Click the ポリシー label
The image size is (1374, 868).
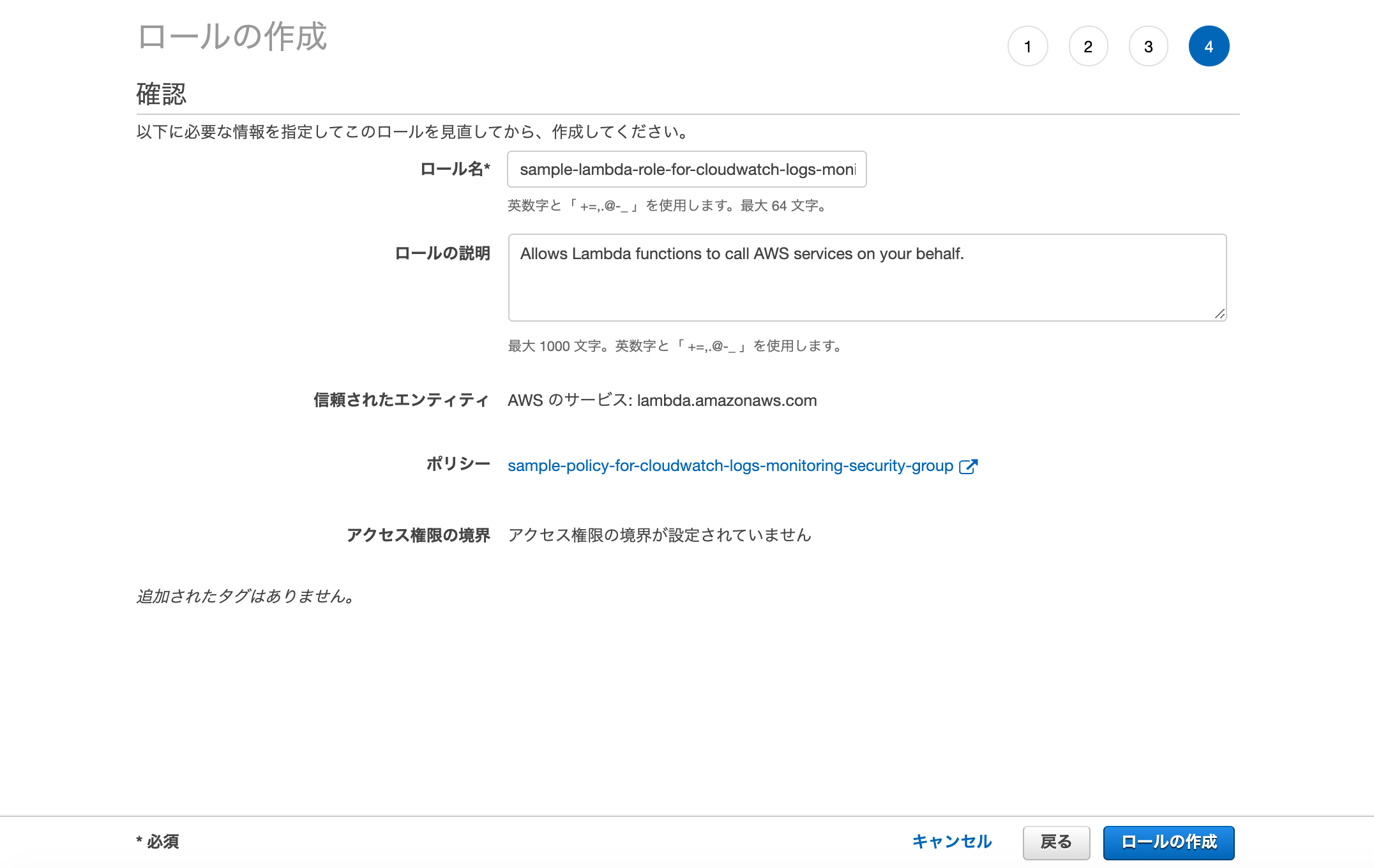458,464
